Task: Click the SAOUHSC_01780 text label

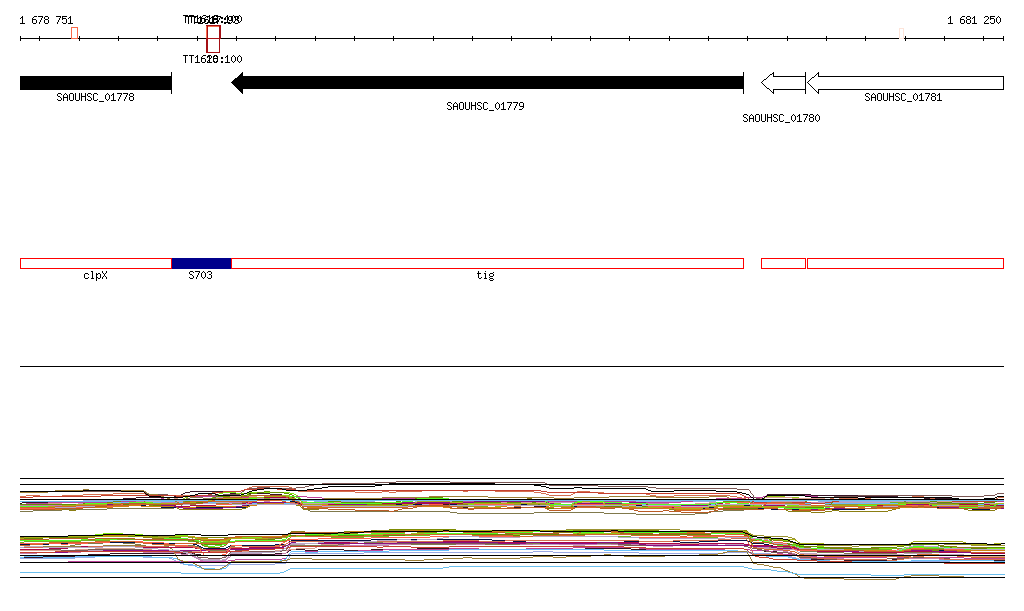Action: (781, 118)
